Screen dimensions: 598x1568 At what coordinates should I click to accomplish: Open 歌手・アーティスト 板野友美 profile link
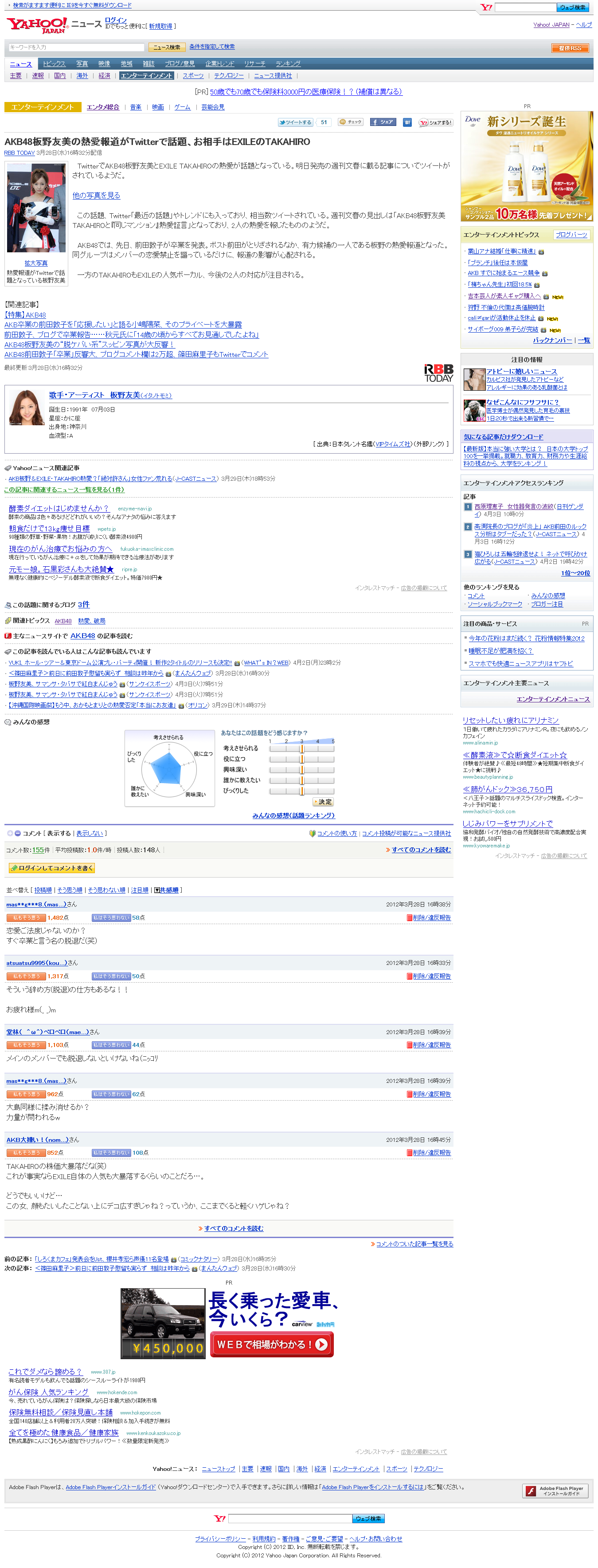click(x=110, y=395)
